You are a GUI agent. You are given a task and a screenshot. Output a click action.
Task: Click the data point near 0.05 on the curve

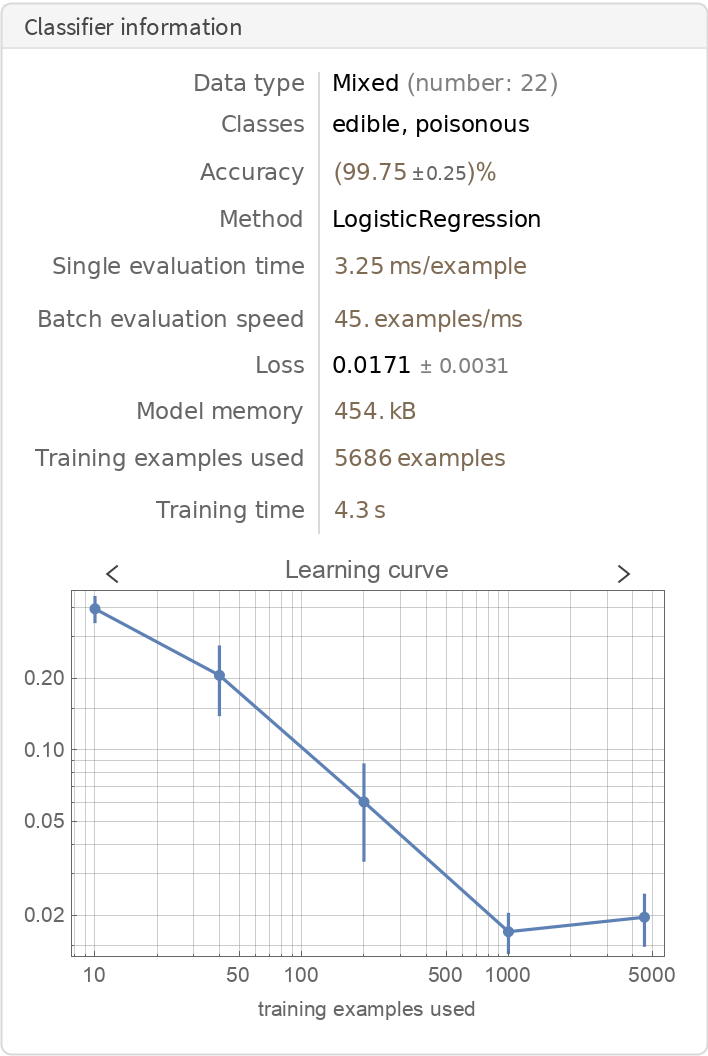coord(364,801)
